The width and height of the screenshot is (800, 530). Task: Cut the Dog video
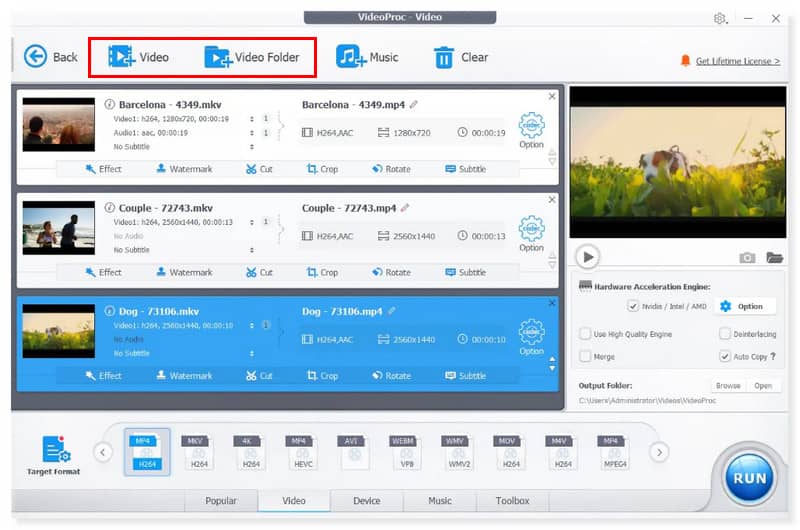259,376
